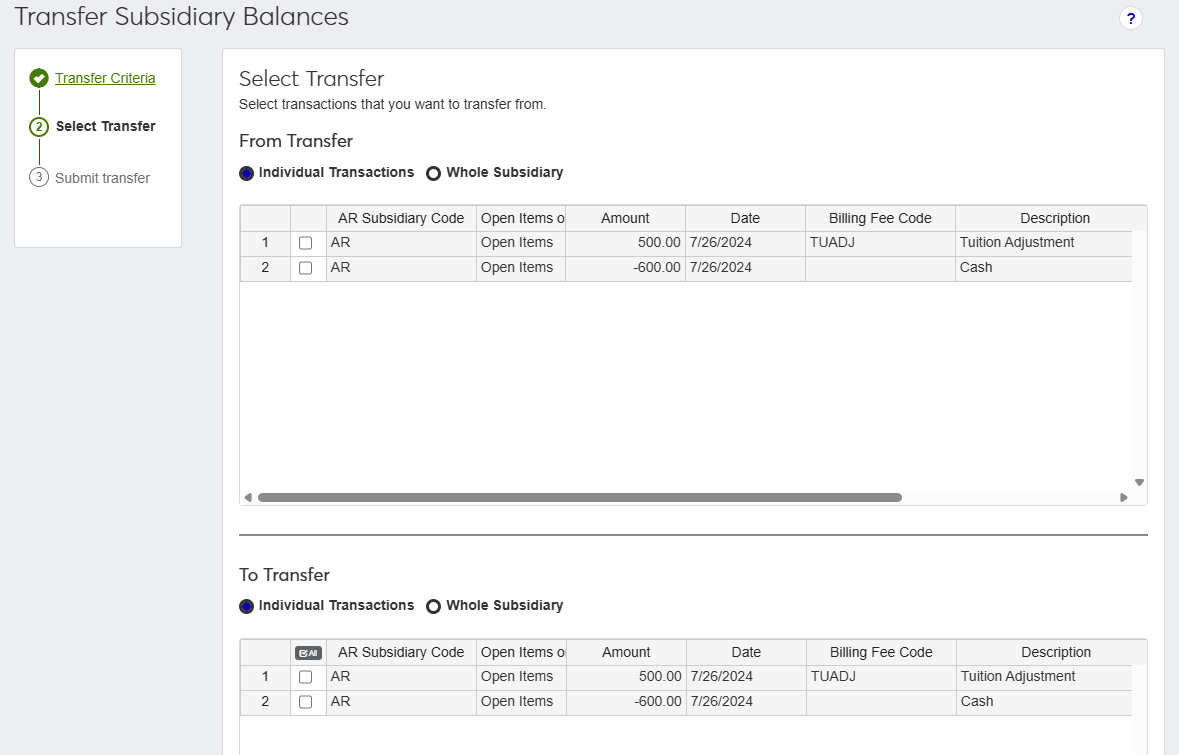Screen dimensions: 1179x755
Task: Click row number 1 in To Transfer grid
Action: [x=265, y=677]
